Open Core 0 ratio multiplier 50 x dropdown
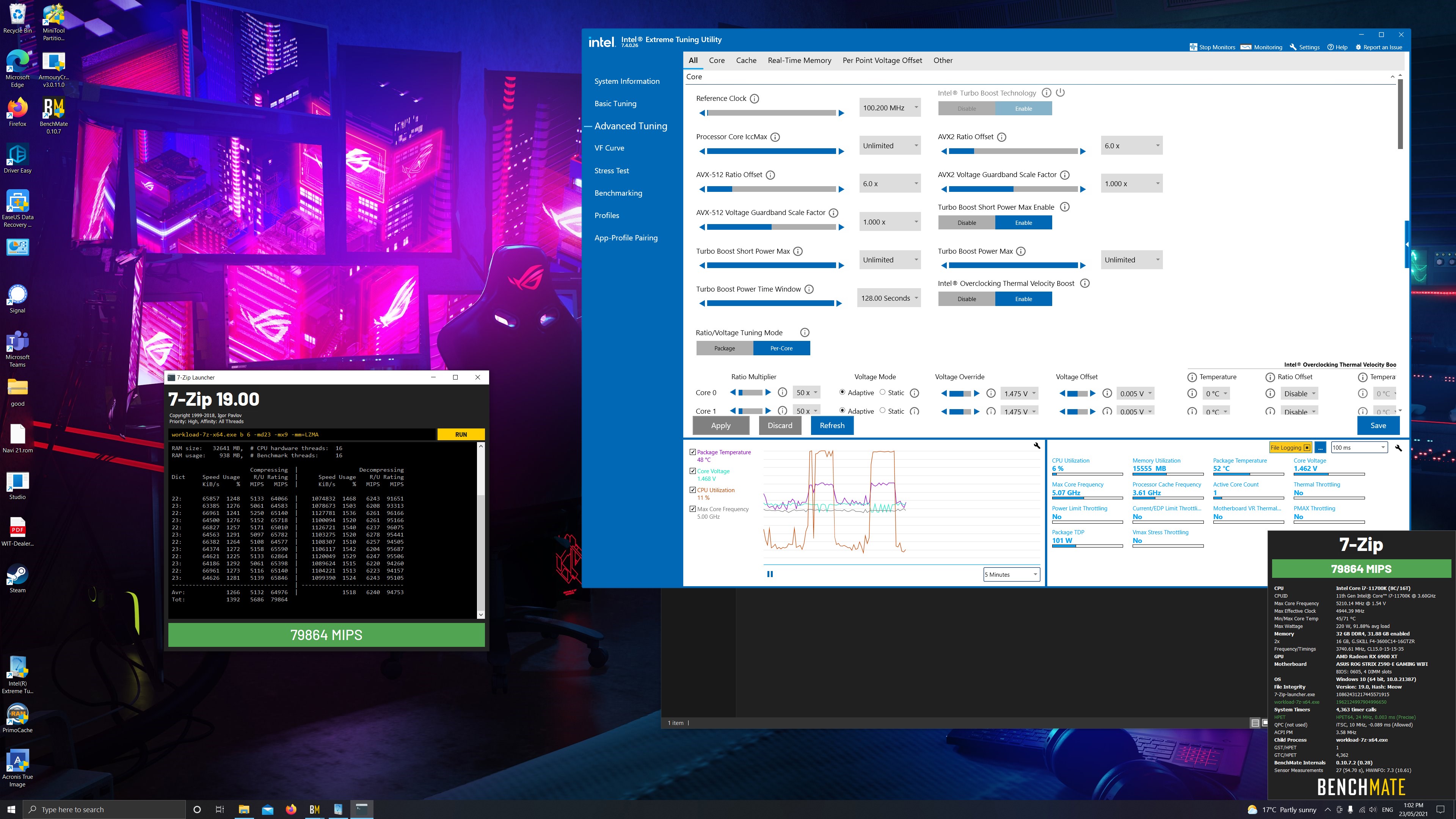Screen dimensions: 1456x819 806,392
